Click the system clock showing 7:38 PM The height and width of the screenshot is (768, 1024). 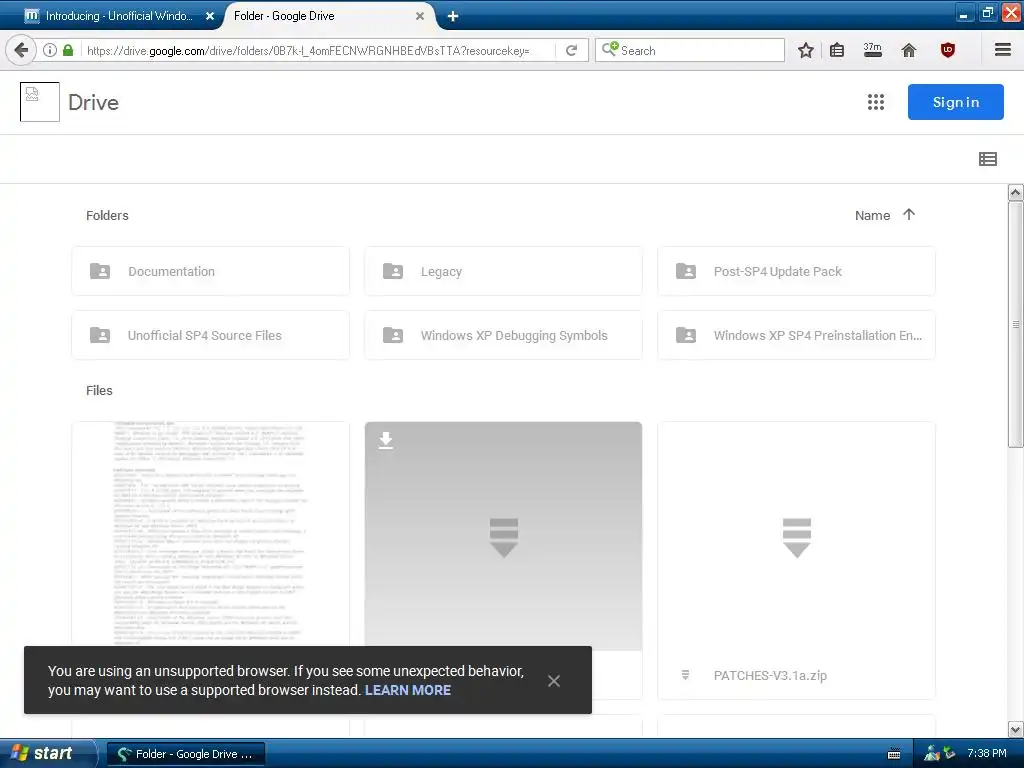tap(987, 754)
